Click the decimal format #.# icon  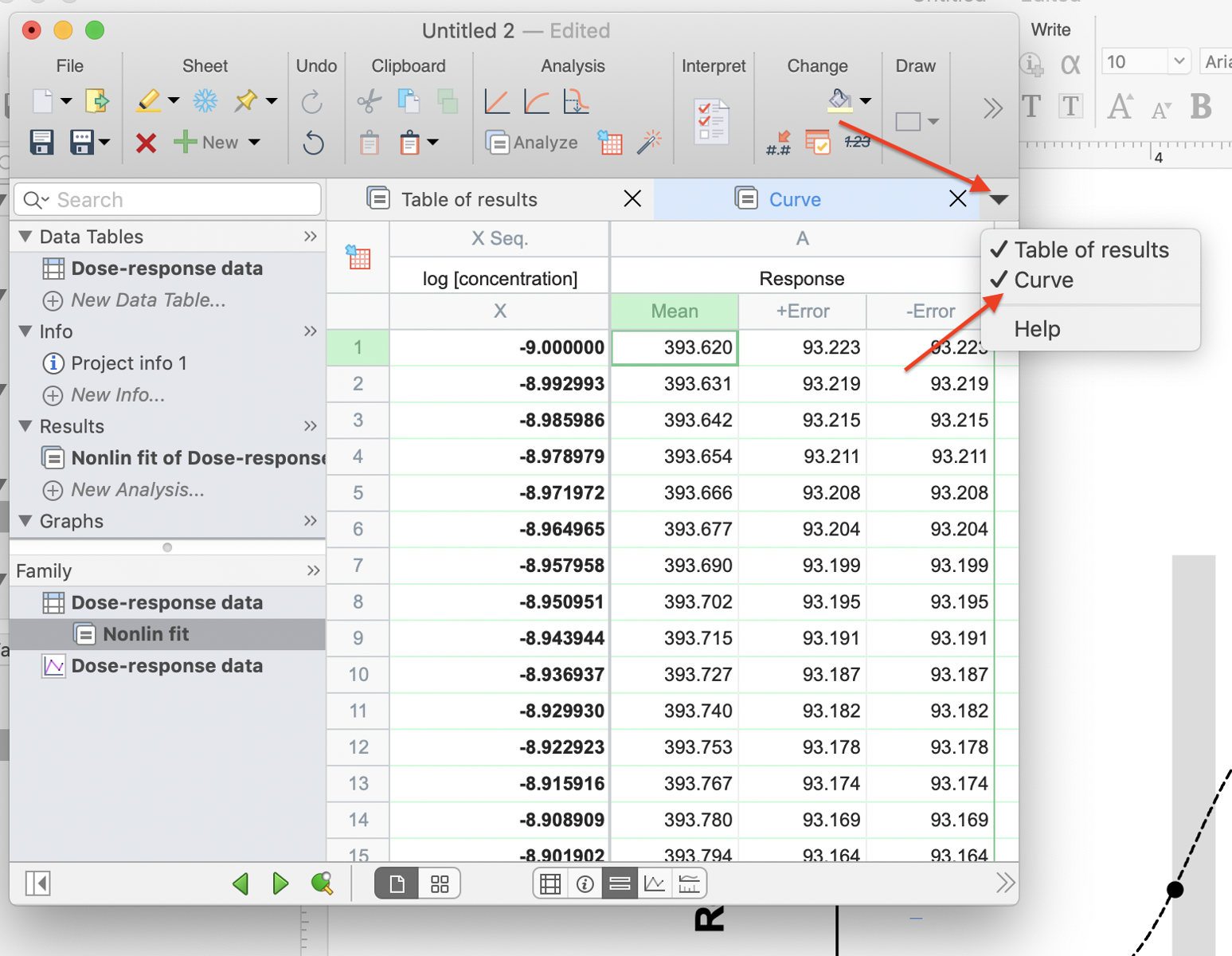pos(778,143)
